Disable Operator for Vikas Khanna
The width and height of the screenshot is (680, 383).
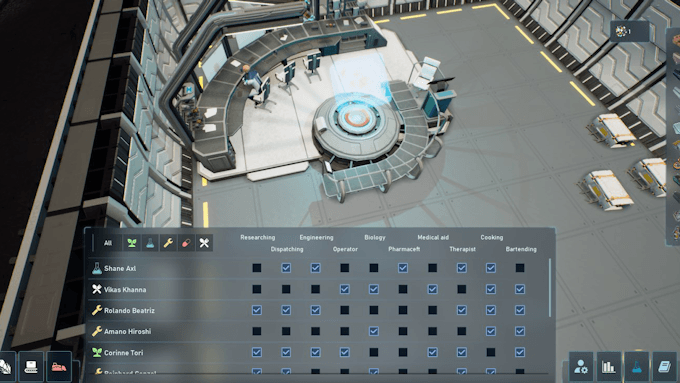coord(345,289)
